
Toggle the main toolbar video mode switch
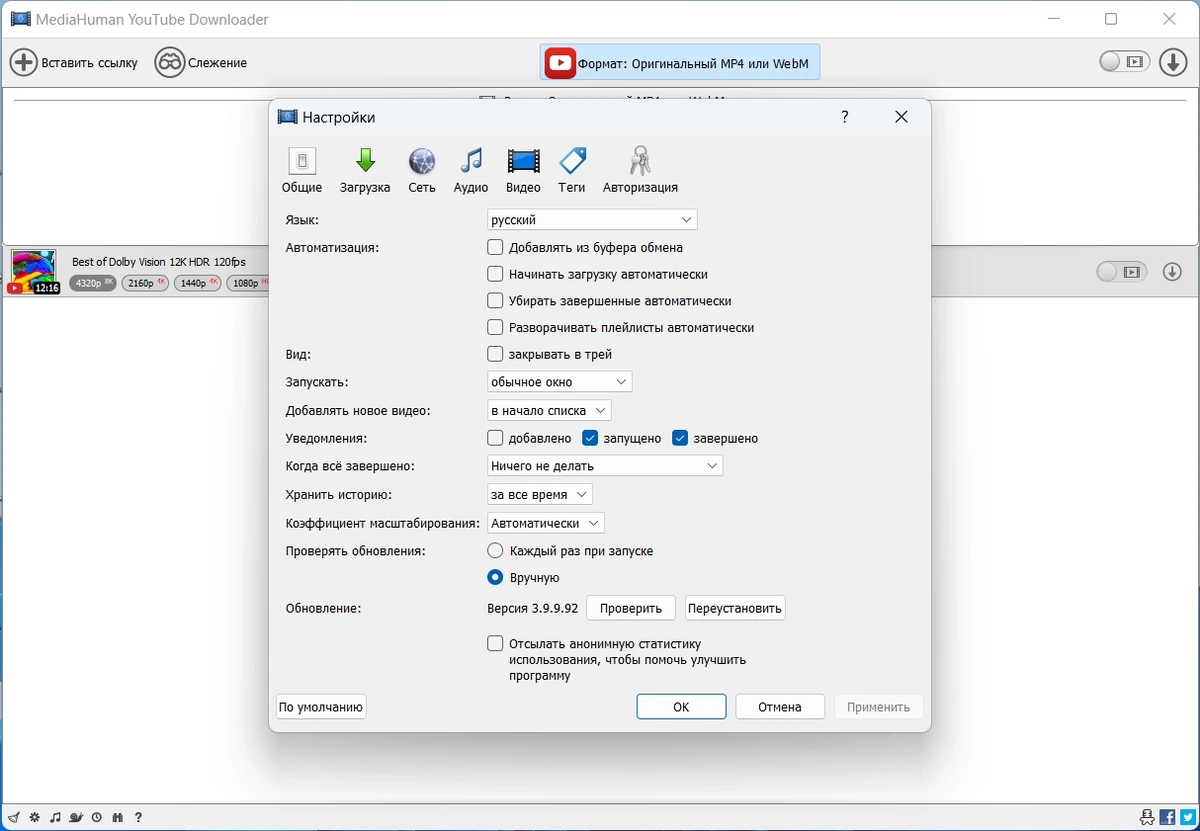(1123, 62)
